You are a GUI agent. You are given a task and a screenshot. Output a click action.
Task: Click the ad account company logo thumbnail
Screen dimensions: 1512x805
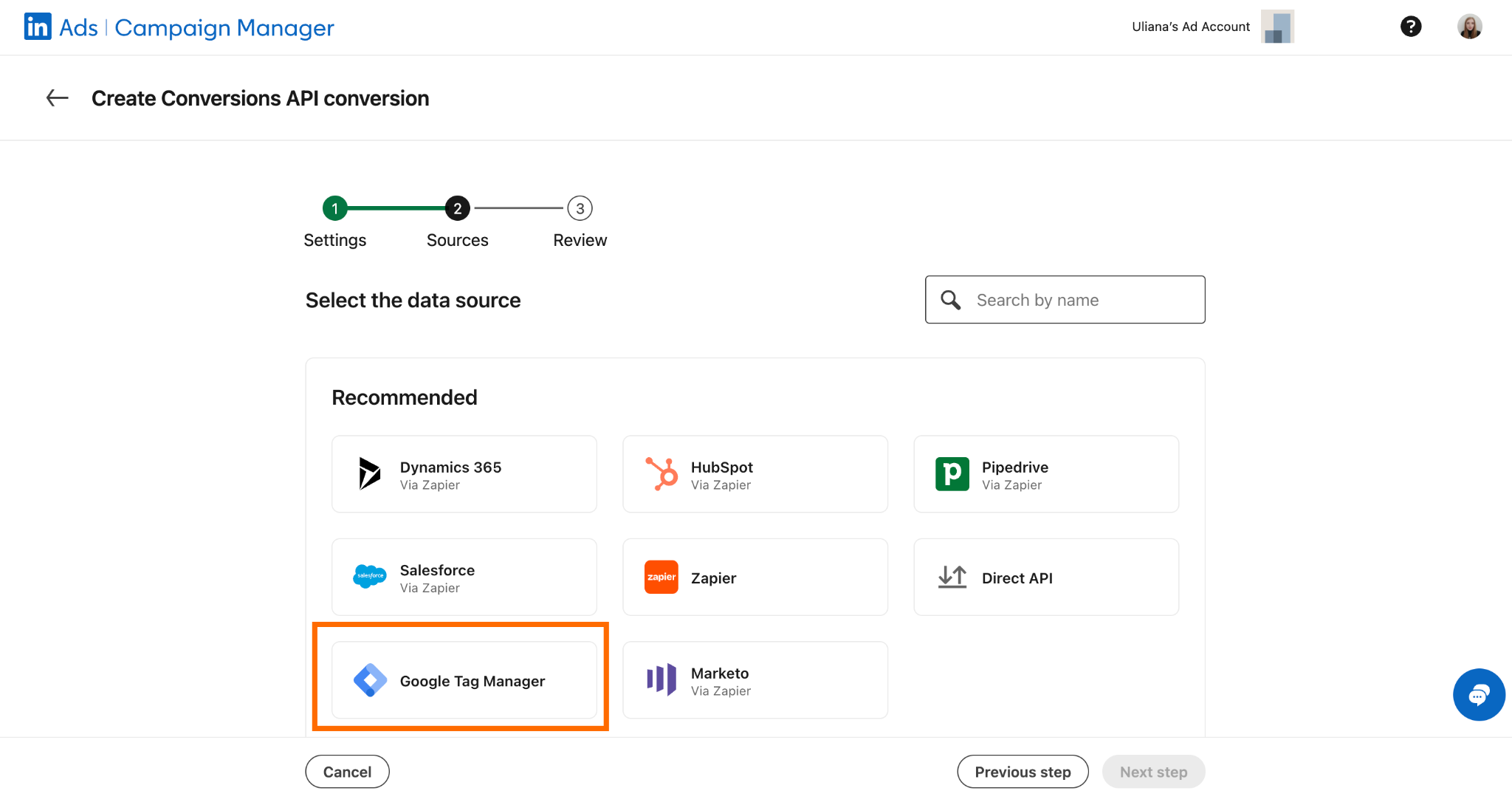click(1277, 27)
